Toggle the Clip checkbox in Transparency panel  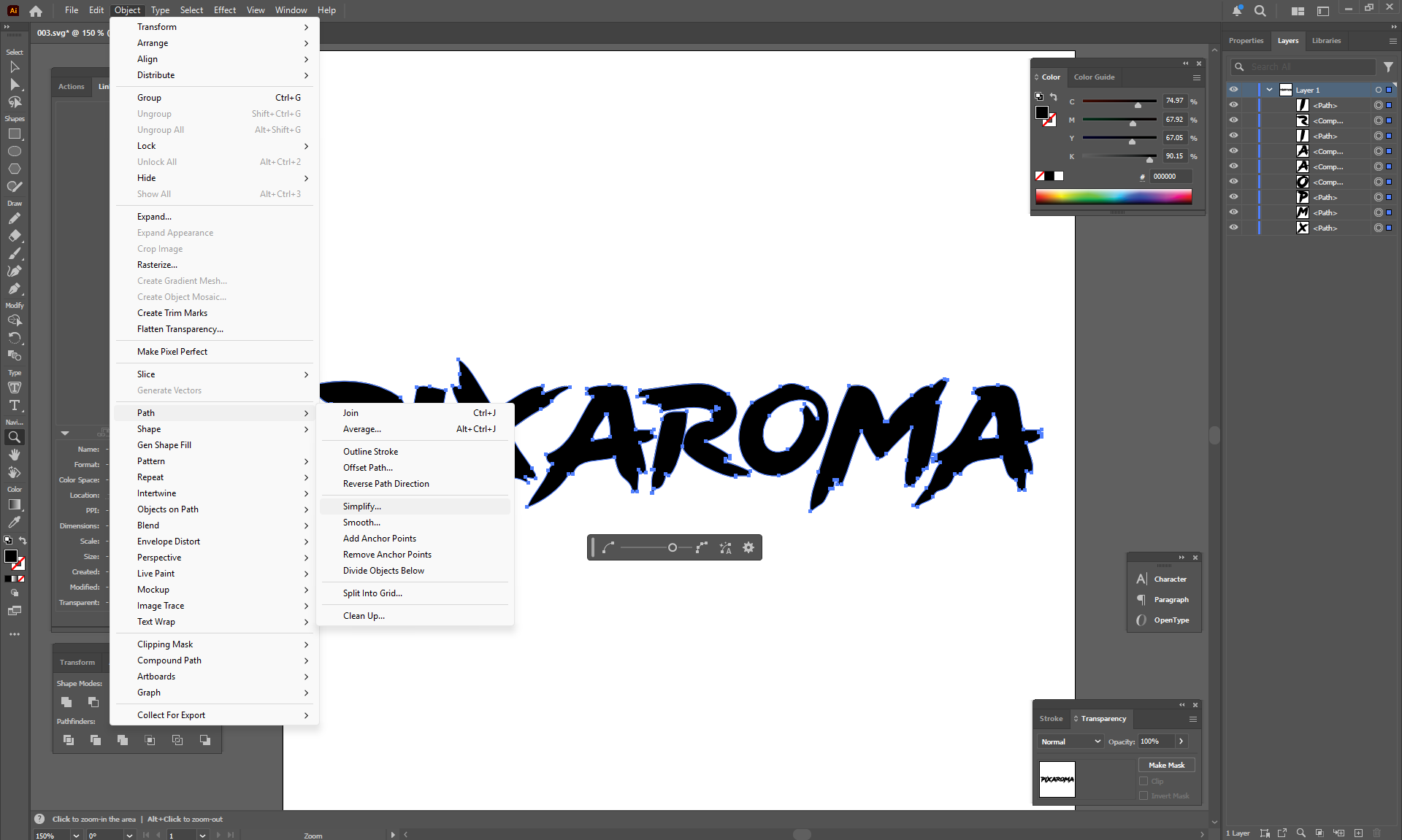coord(1144,781)
